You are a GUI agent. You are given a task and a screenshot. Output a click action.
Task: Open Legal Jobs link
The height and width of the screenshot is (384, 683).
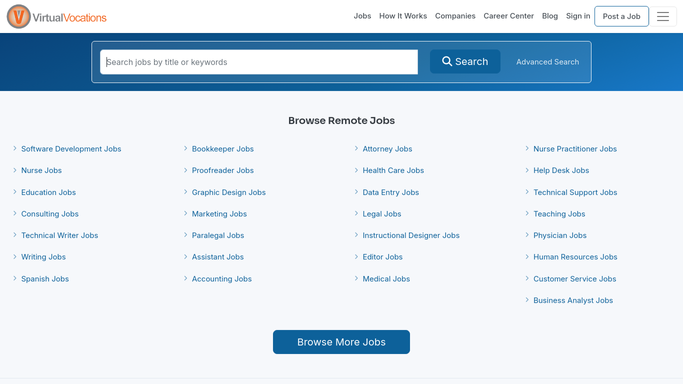coord(382,214)
